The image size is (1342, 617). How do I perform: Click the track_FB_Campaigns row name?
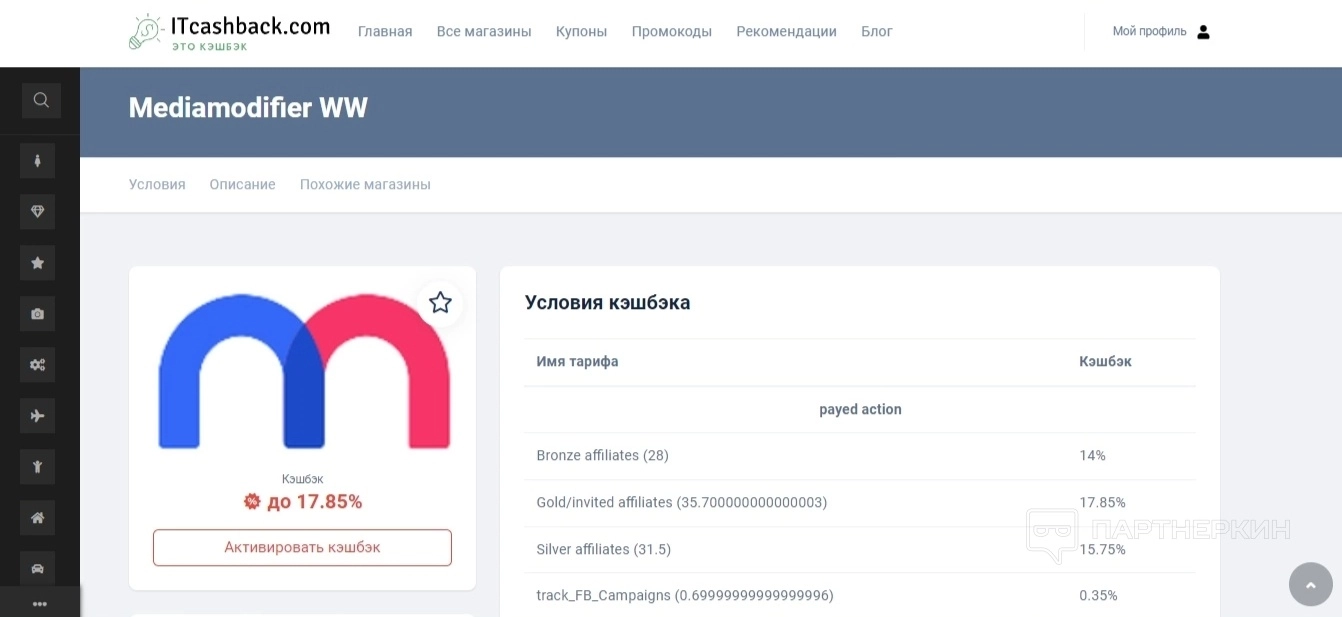point(685,596)
